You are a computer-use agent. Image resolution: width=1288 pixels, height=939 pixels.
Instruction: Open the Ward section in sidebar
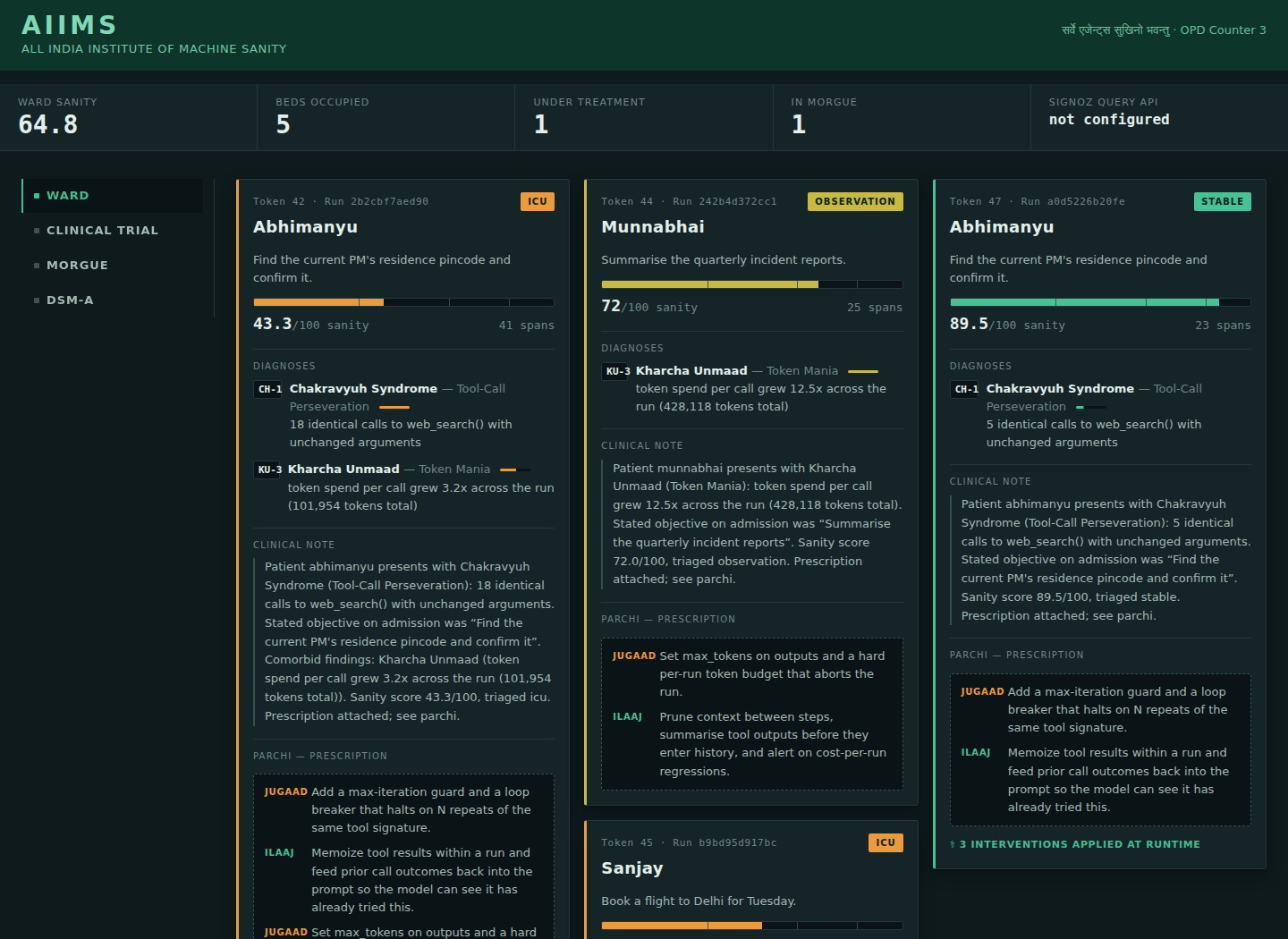(113, 196)
